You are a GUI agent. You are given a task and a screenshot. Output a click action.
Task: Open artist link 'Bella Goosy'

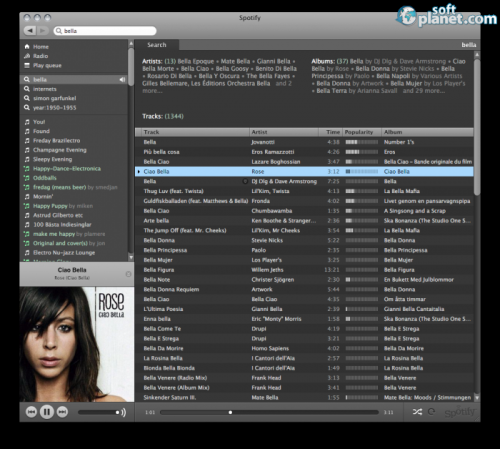point(232,69)
